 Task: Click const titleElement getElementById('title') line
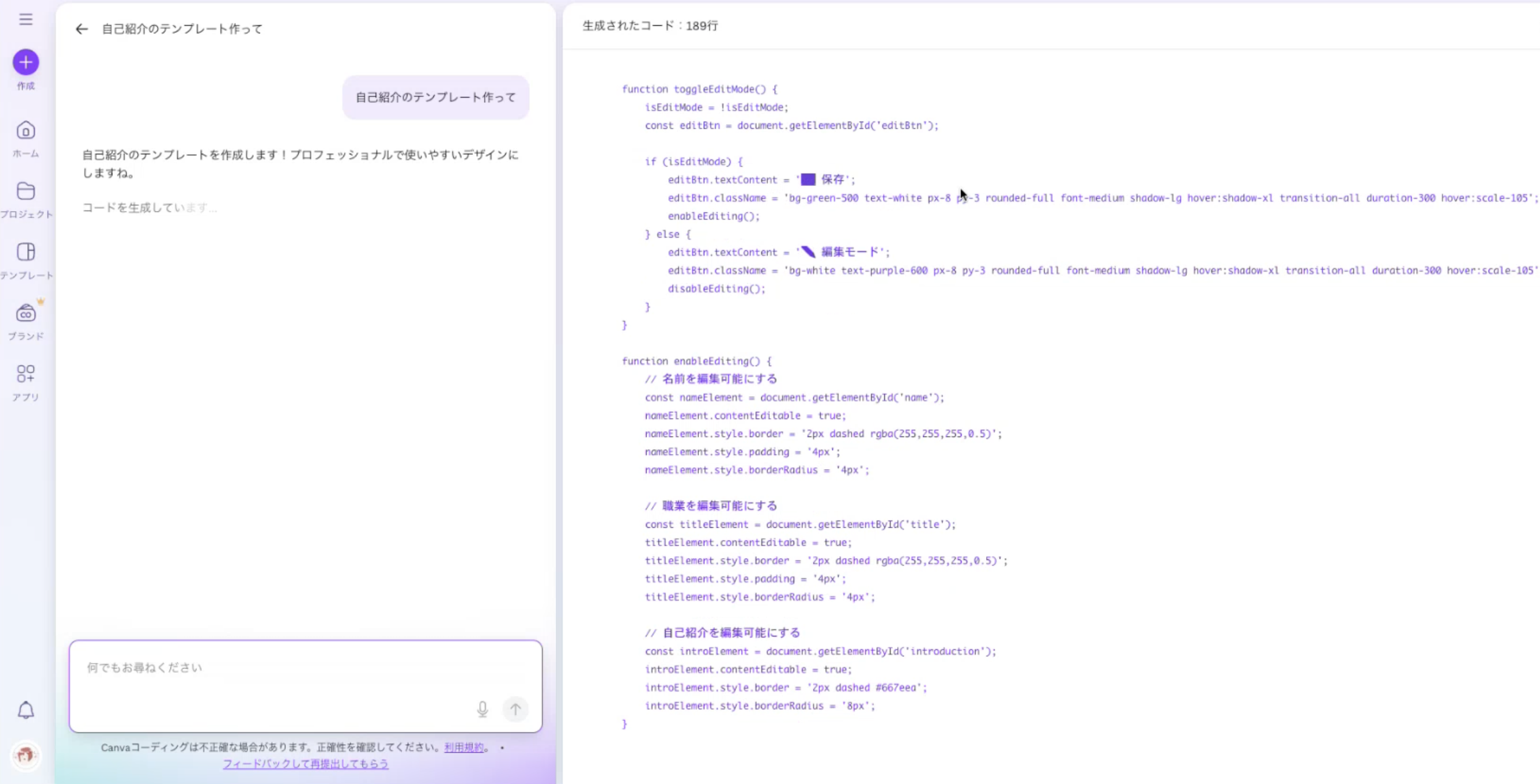click(800, 524)
